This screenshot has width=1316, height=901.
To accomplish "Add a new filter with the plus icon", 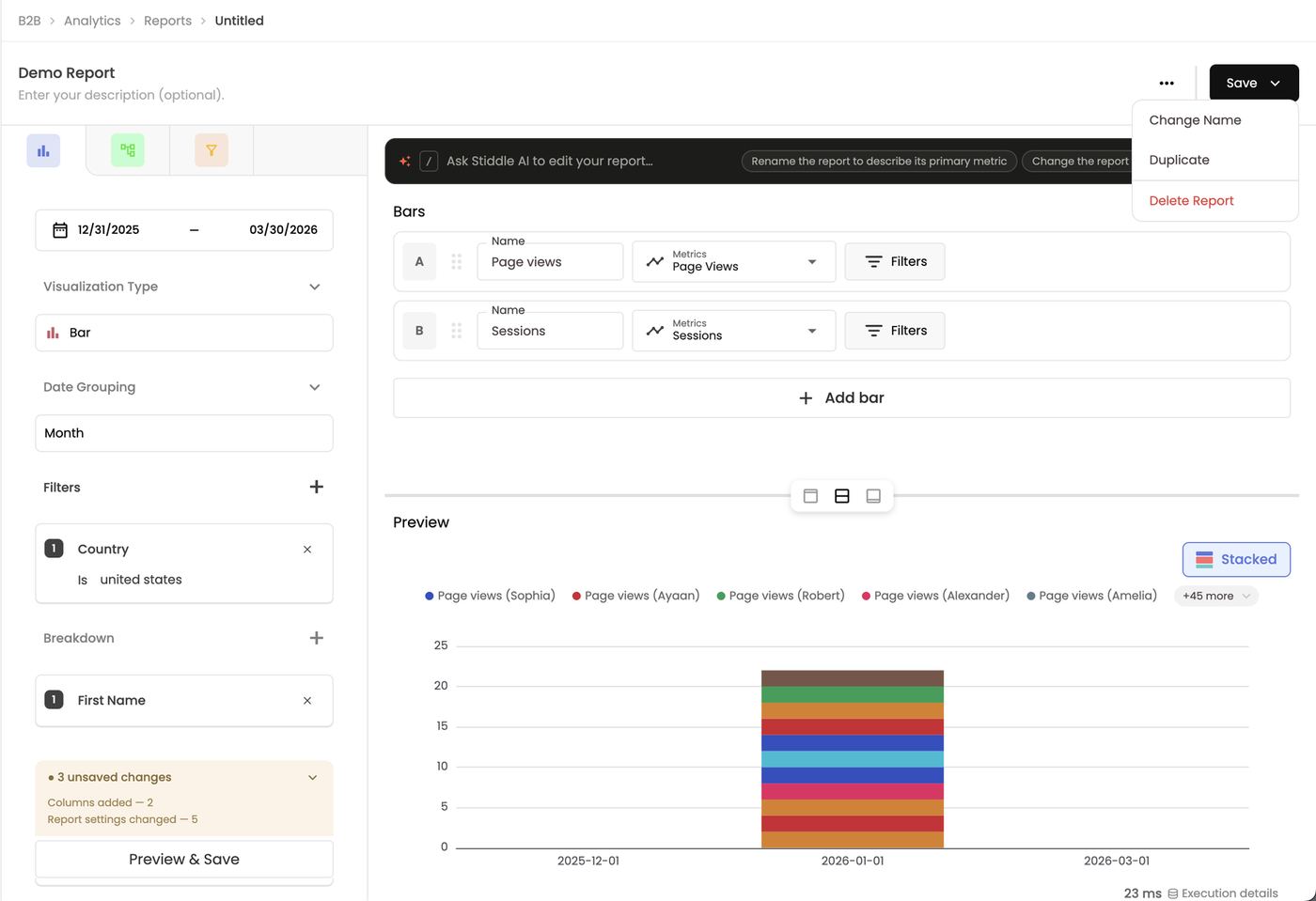I will pos(317,487).
